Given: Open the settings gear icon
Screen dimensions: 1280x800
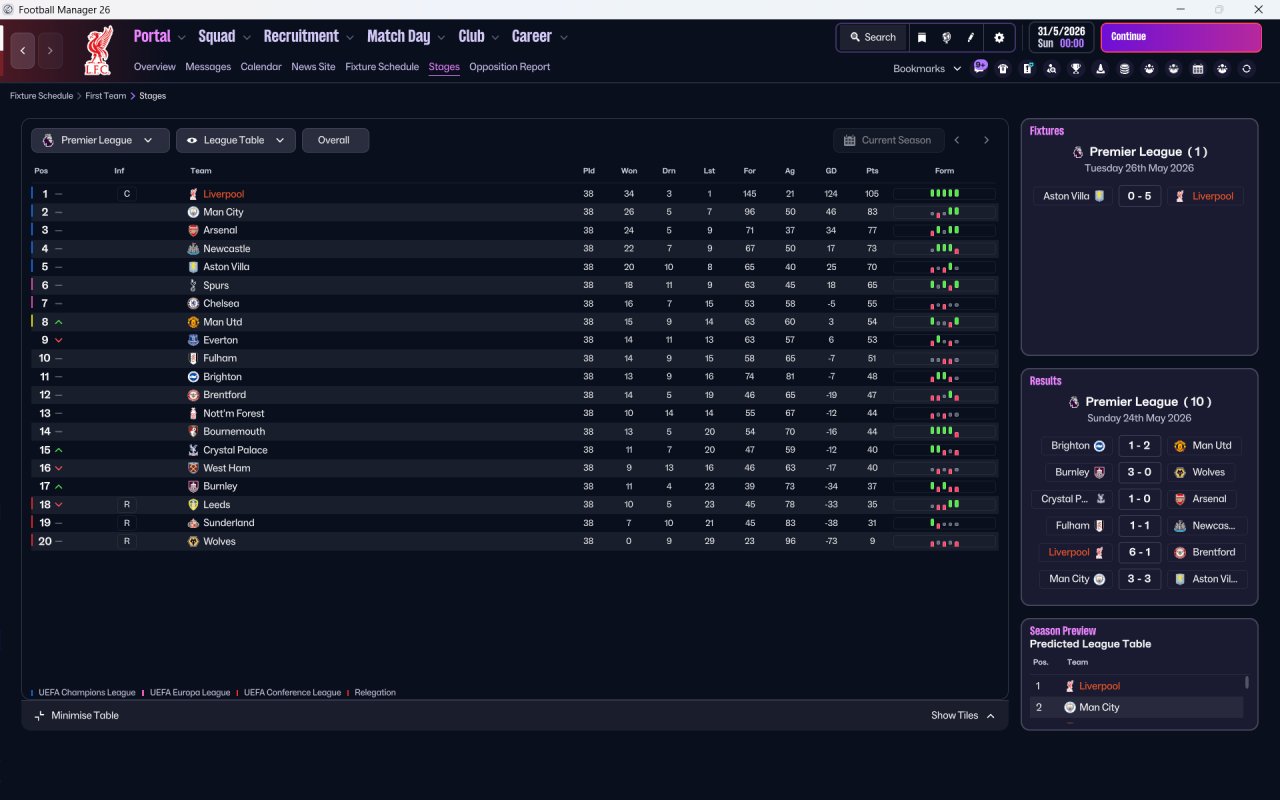Looking at the screenshot, I should (x=999, y=37).
